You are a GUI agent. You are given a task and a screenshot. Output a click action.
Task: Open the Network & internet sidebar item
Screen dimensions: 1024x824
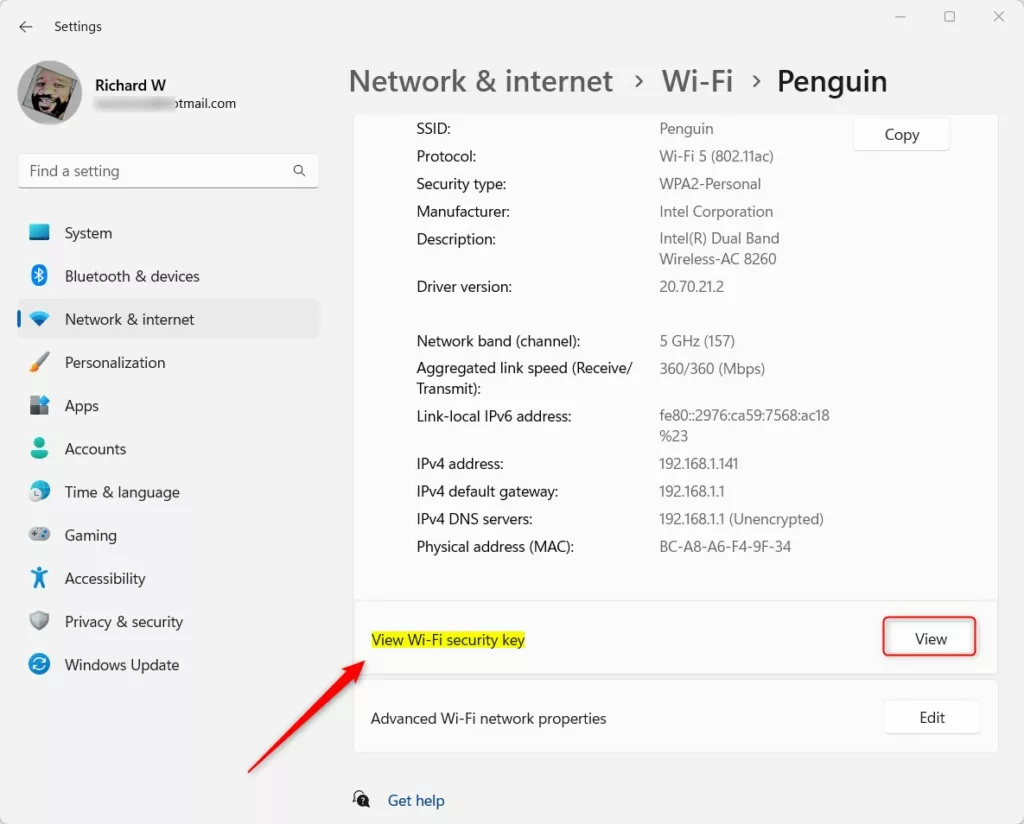(130, 320)
